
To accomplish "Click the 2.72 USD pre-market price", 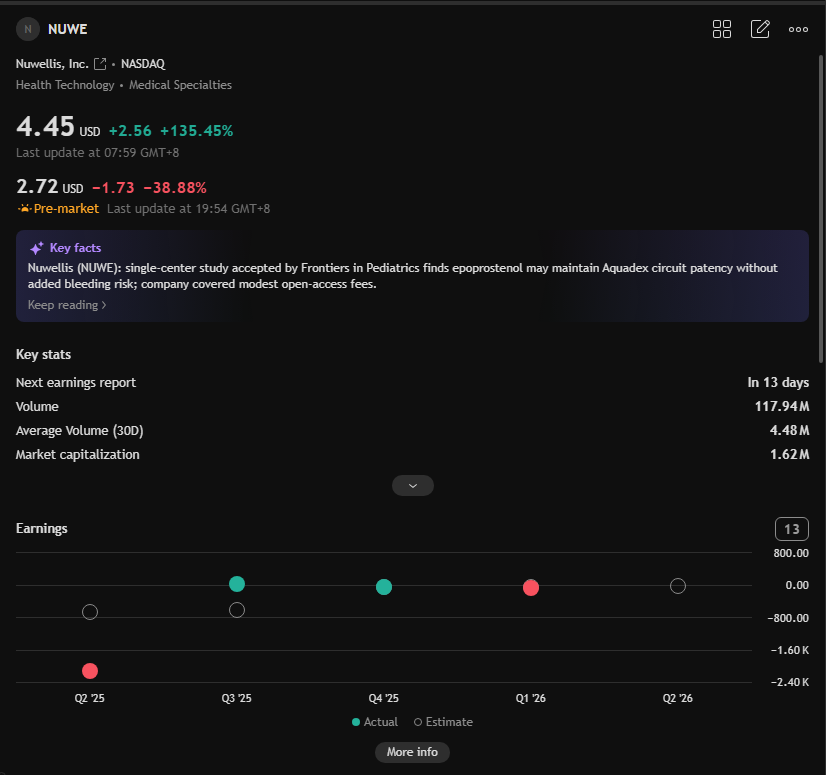I will [50, 187].
